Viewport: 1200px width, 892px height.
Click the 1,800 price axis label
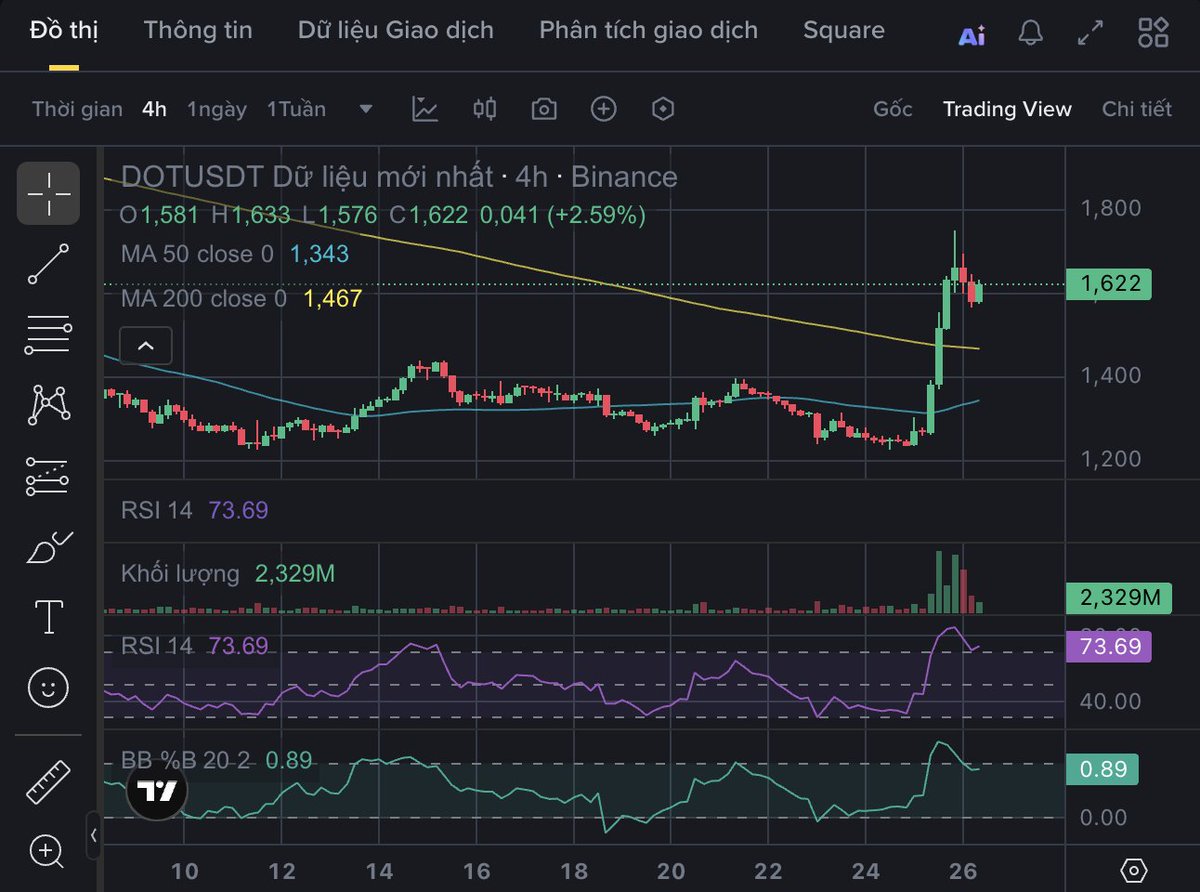[1111, 209]
